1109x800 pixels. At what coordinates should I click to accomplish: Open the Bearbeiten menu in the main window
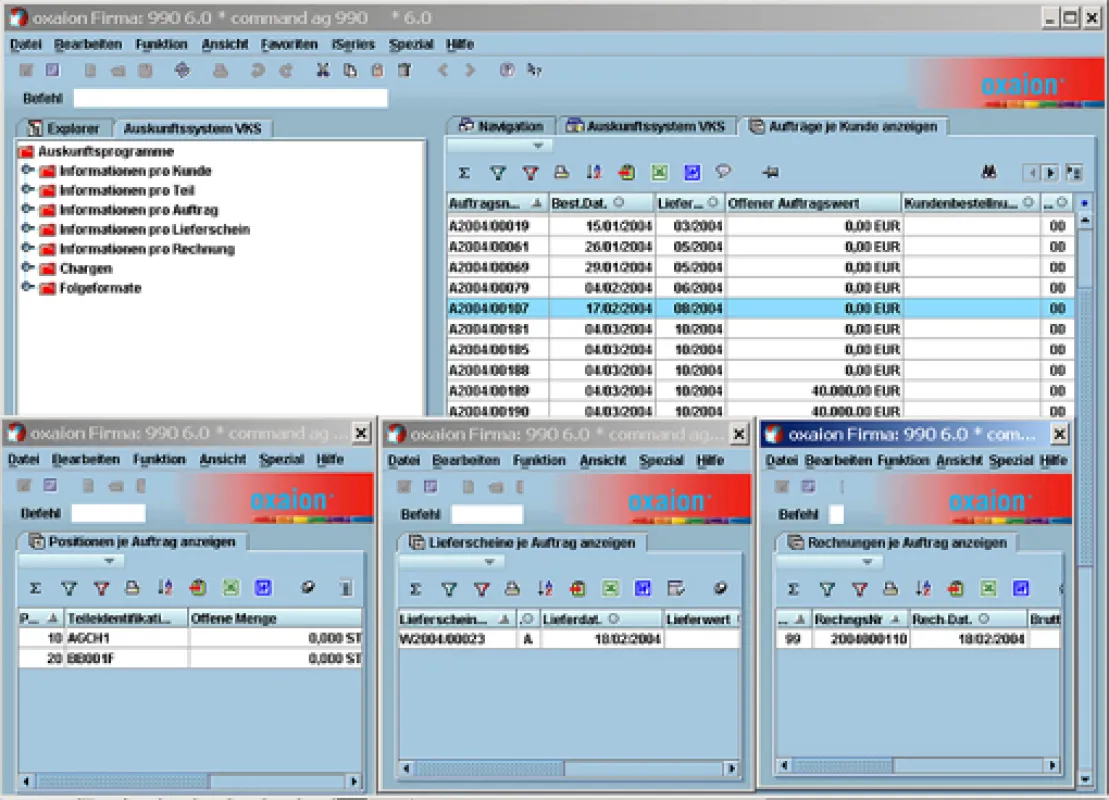point(88,45)
